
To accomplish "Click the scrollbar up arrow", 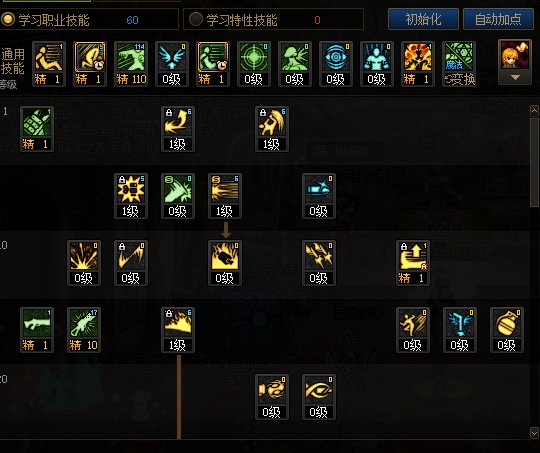I will 534,111.
